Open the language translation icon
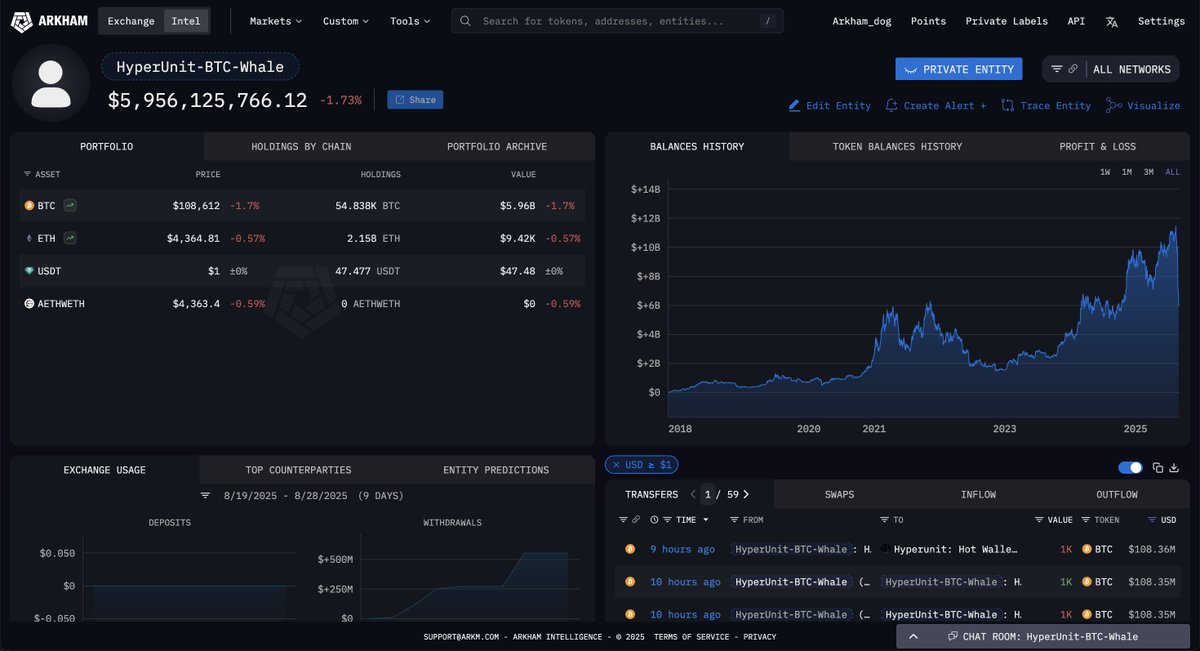 [1112, 21]
